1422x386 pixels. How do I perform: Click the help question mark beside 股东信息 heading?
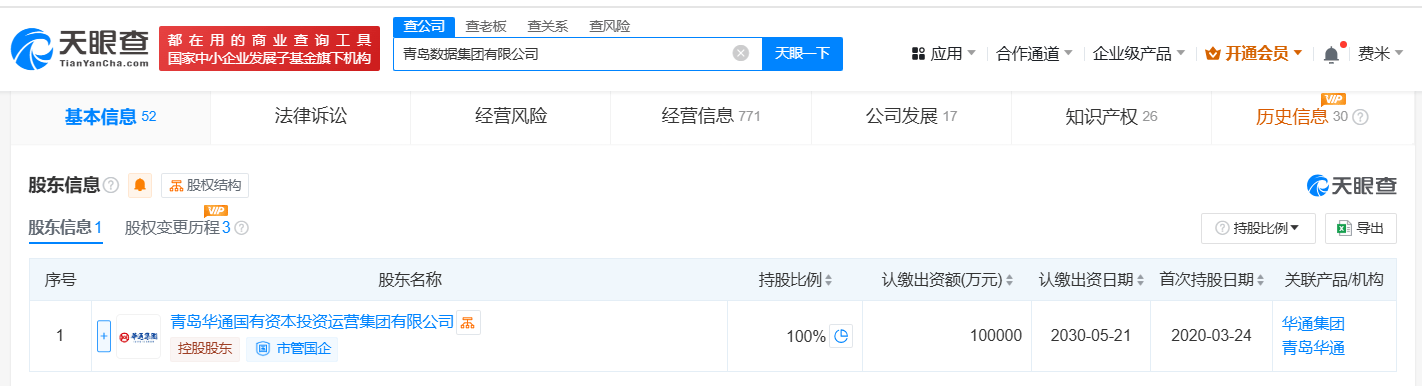coord(111,185)
